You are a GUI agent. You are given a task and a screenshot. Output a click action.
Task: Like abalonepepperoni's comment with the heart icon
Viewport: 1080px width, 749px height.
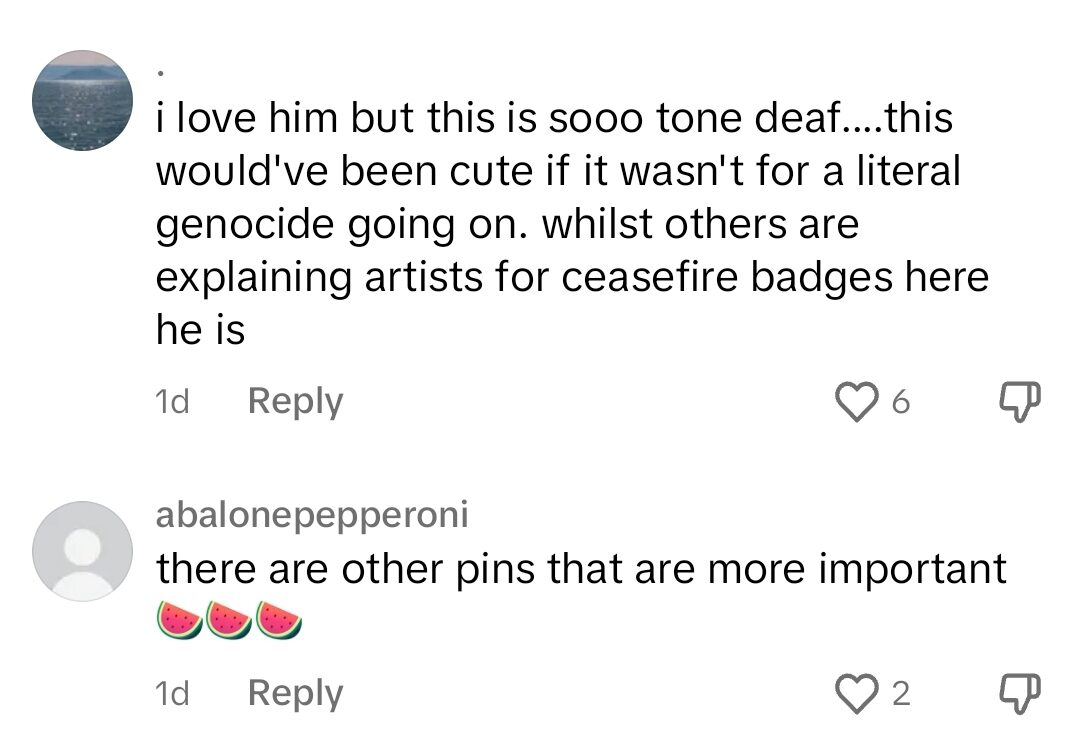853,693
